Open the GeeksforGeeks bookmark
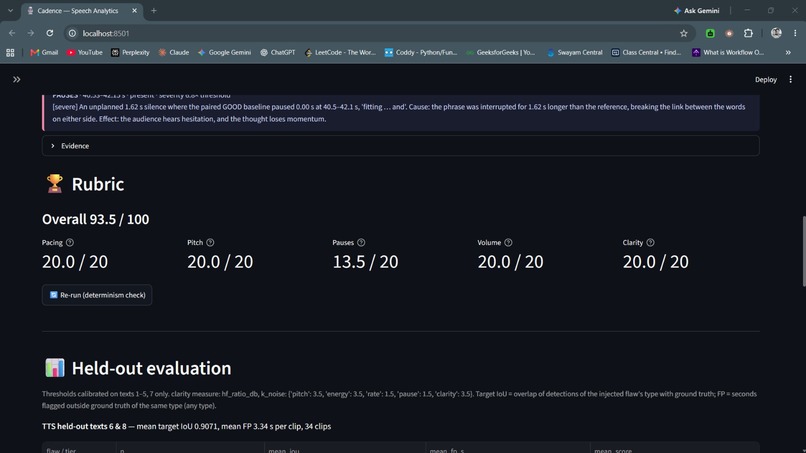The height and width of the screenshot is (453, 806). click(501, 52)
